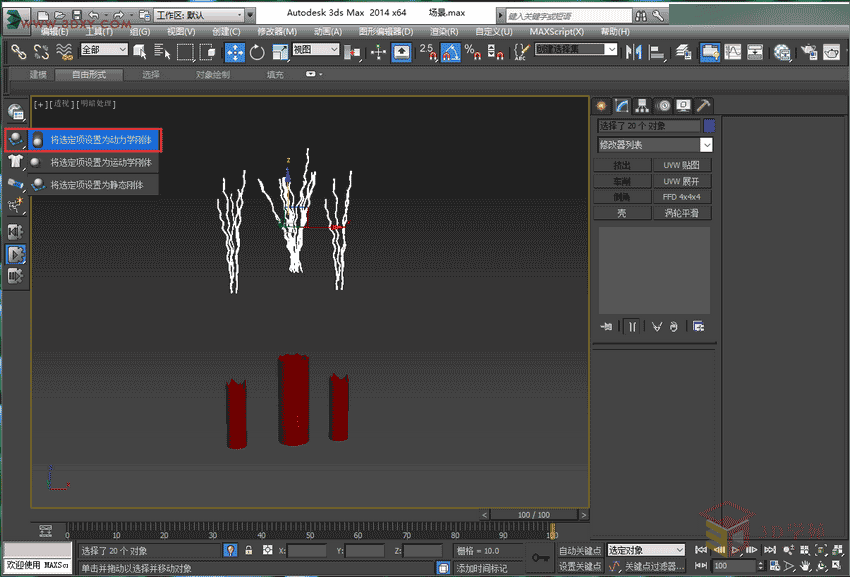Toggle the Angle Snap button
850x577 pixels.
tap(451, 52)
